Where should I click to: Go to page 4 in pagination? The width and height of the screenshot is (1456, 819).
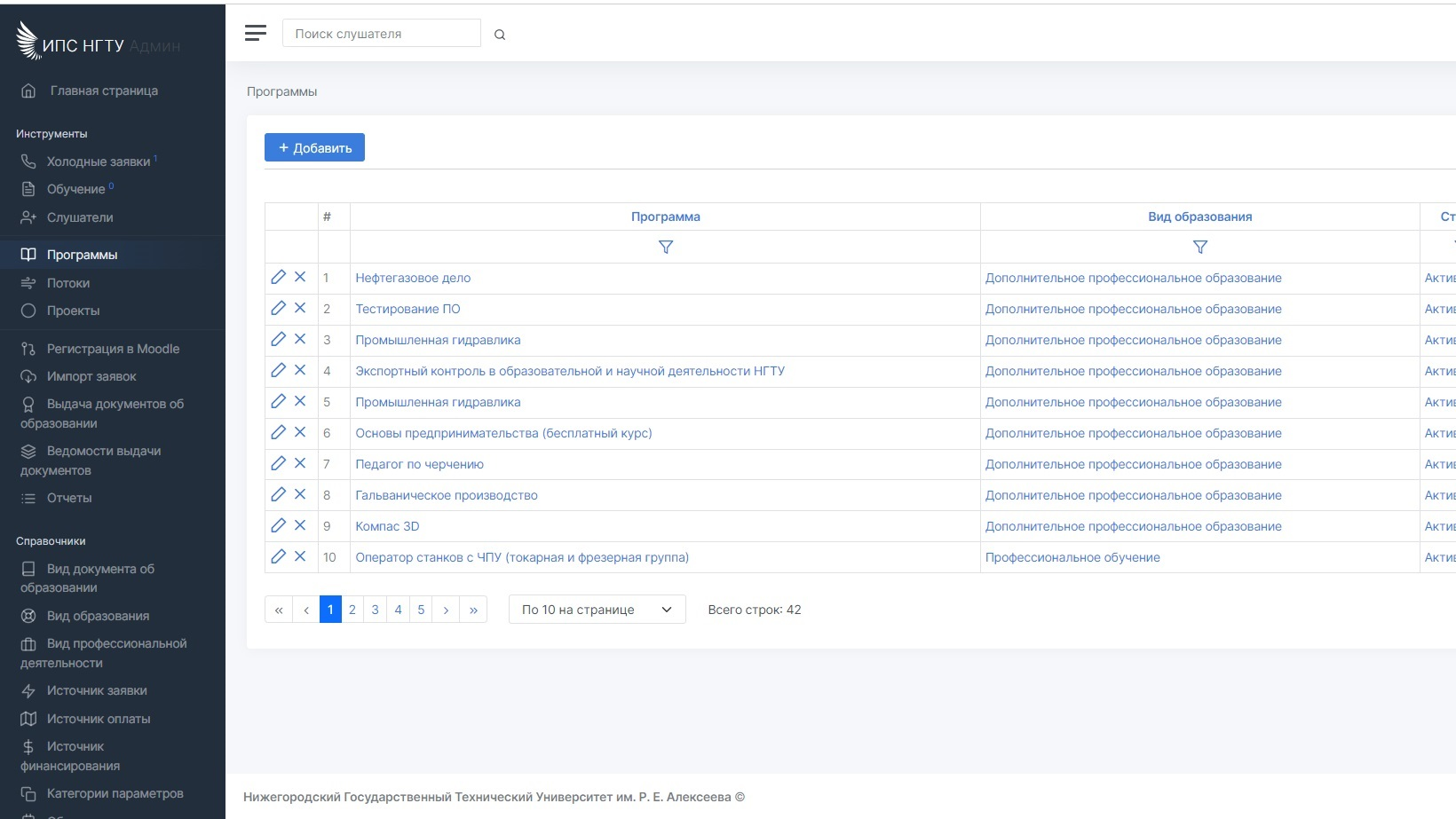[x=399, y=610]
